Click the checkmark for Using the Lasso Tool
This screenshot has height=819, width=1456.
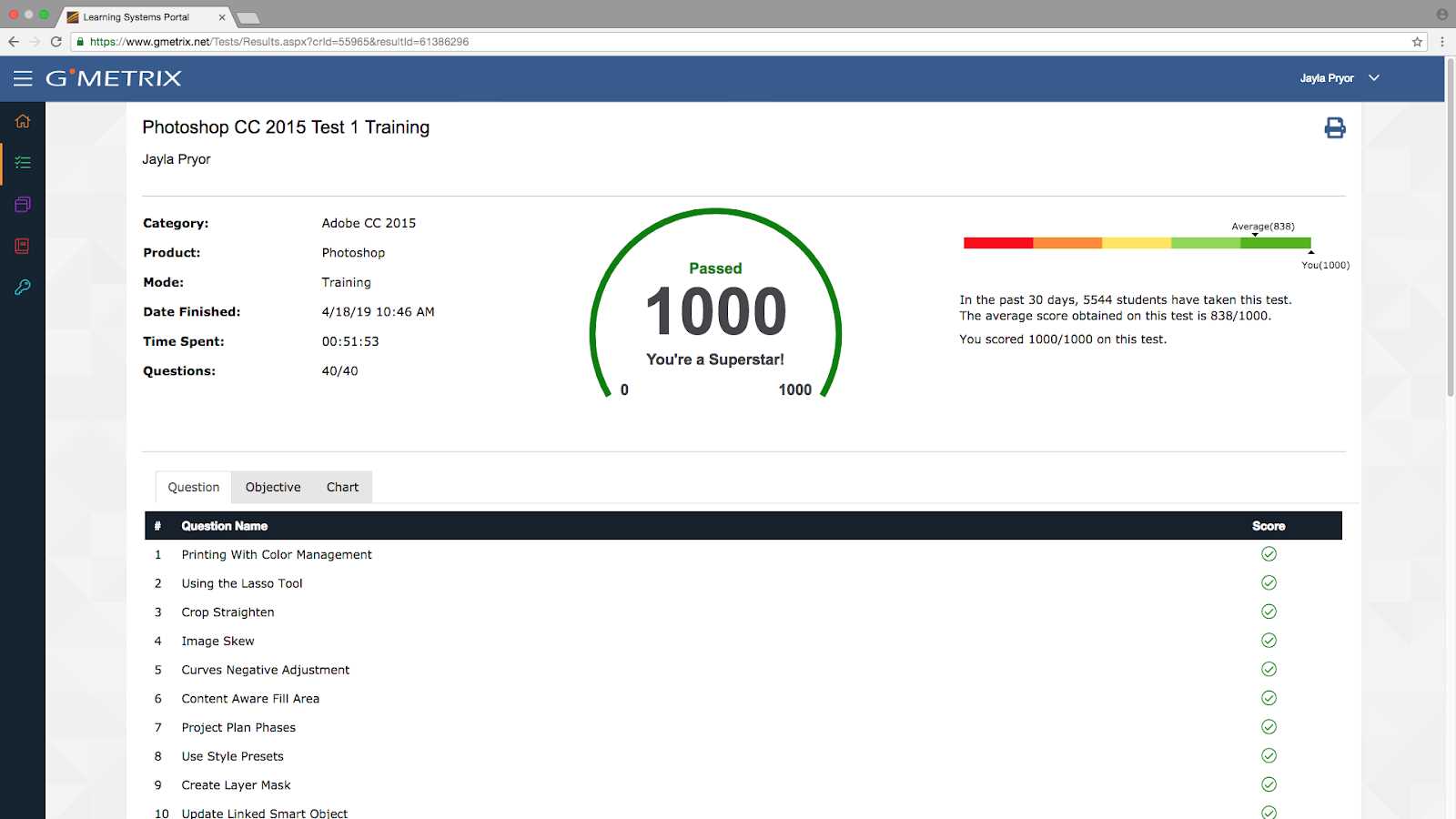pos(1269,583)
